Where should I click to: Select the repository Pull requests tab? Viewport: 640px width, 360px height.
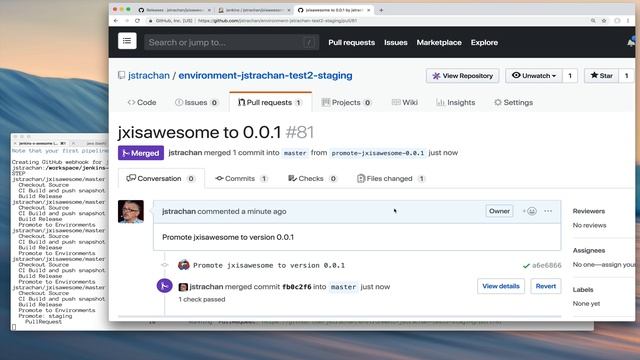tap(270, 102)
